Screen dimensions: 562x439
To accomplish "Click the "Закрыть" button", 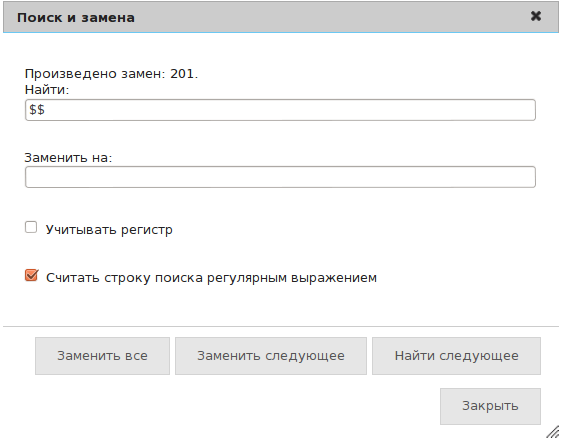I will click(x=490, y=406).
